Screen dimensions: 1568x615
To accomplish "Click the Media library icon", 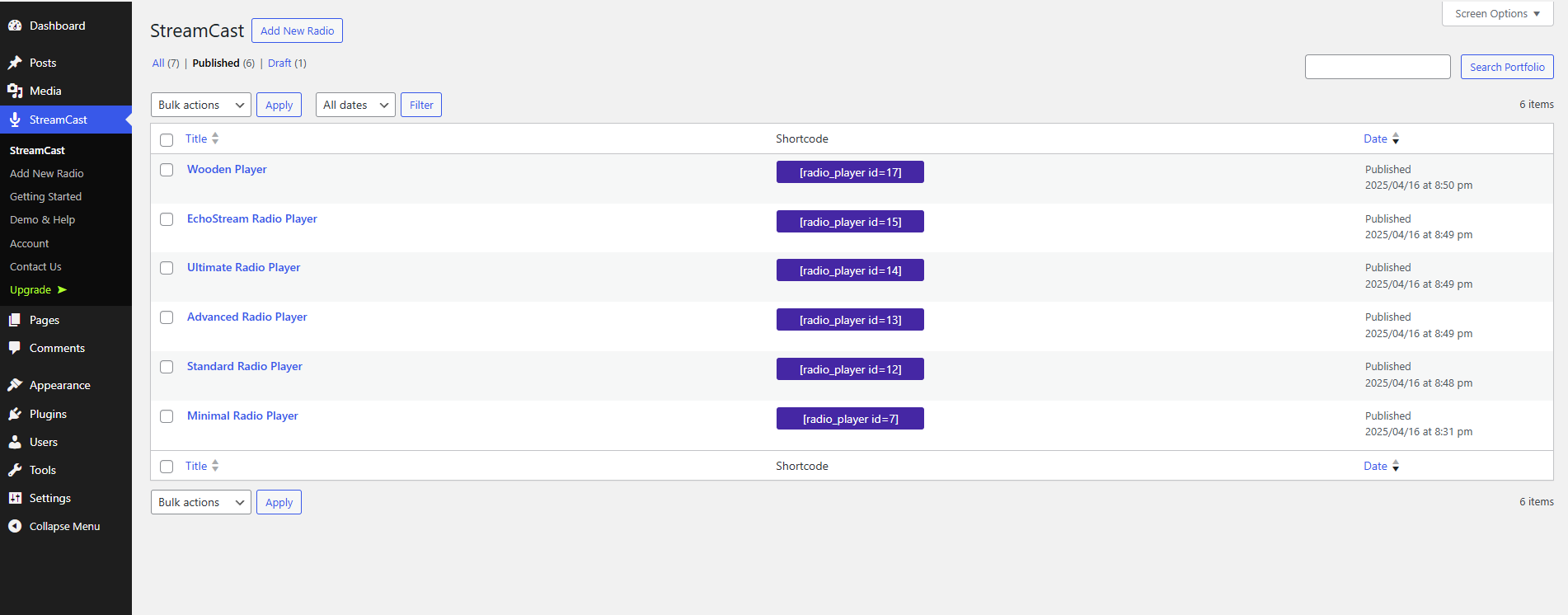I will [x=15, y=91].
